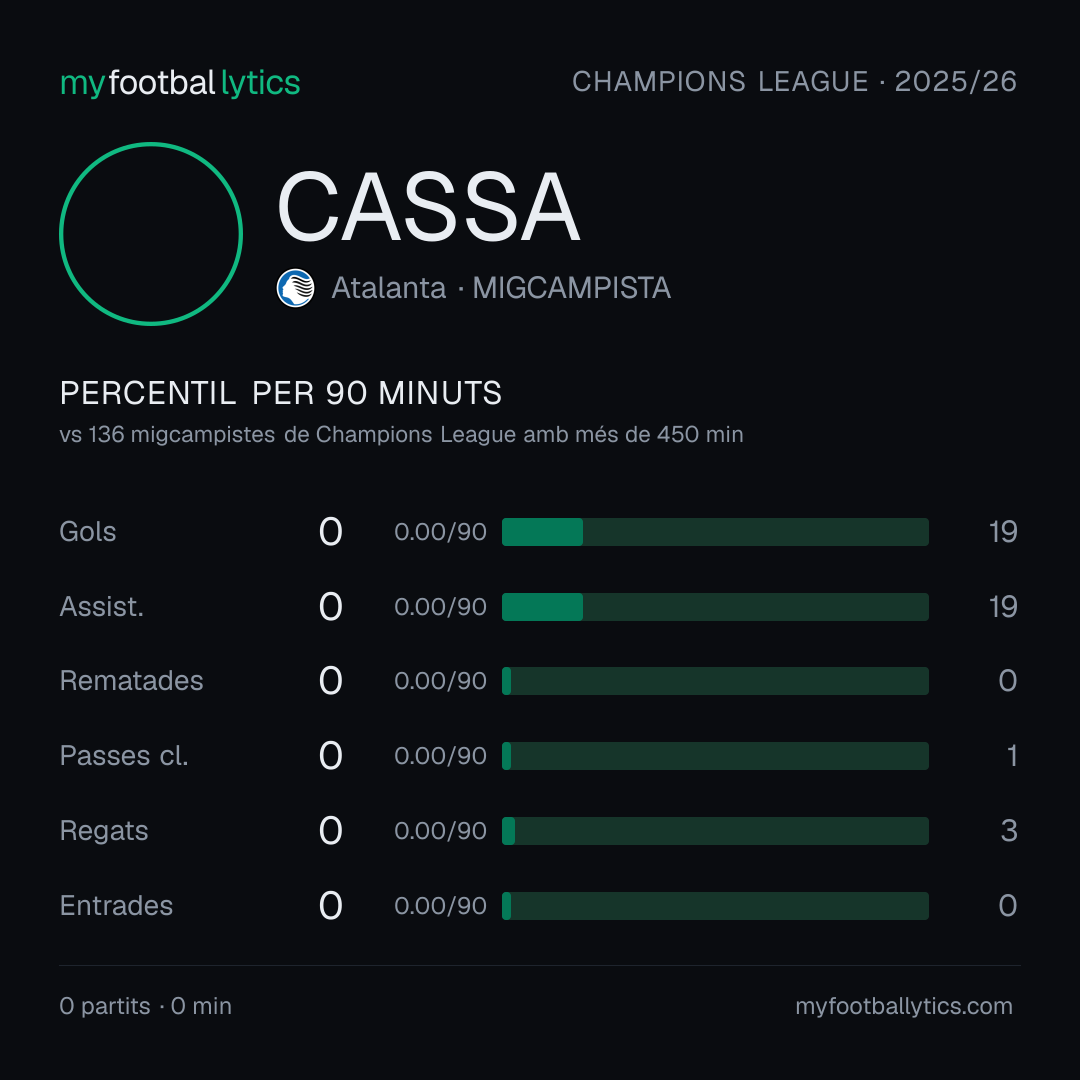Click the myfootballytics logo
The width and height of the screenshot is (1080, 1080).
point(180,83)
